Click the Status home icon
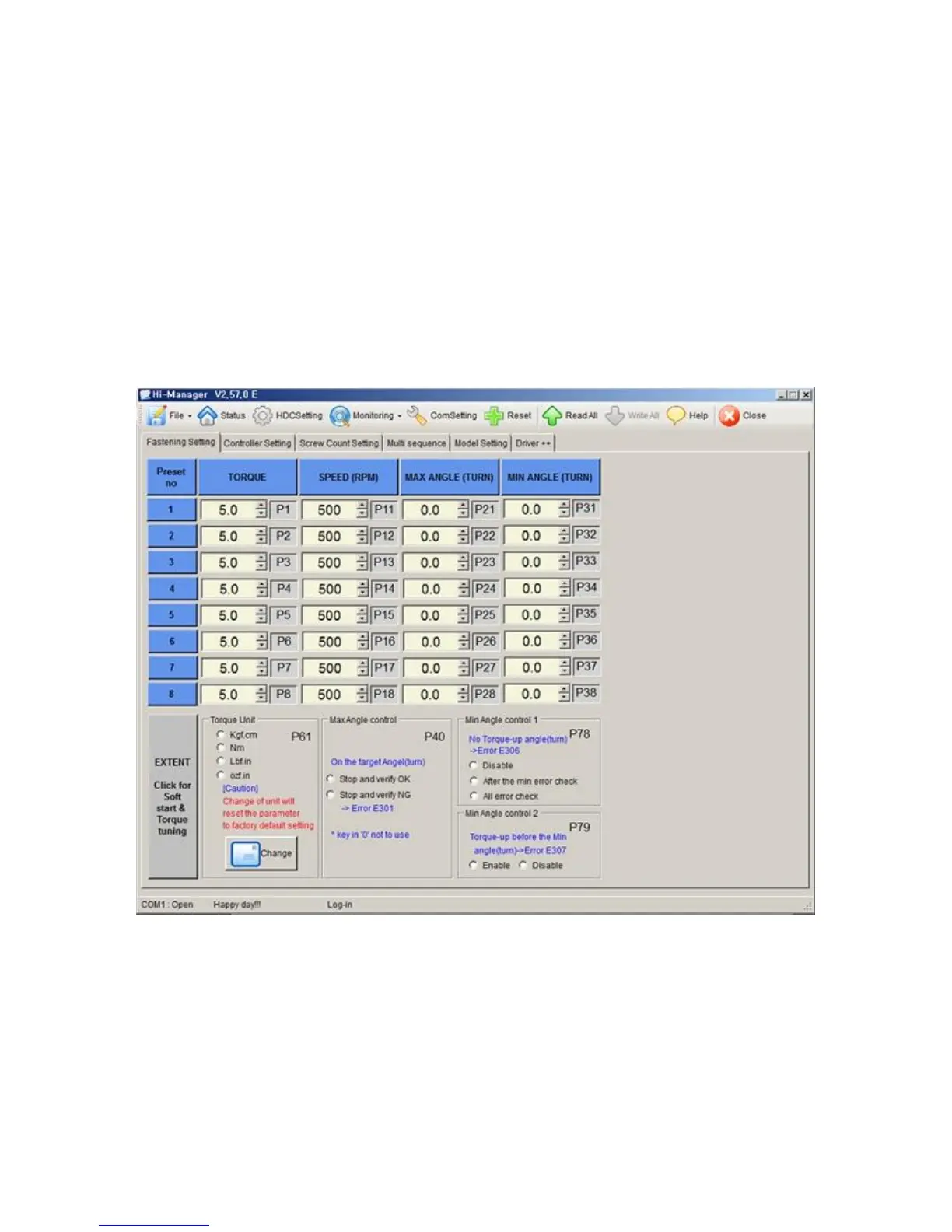 [207, 416]
